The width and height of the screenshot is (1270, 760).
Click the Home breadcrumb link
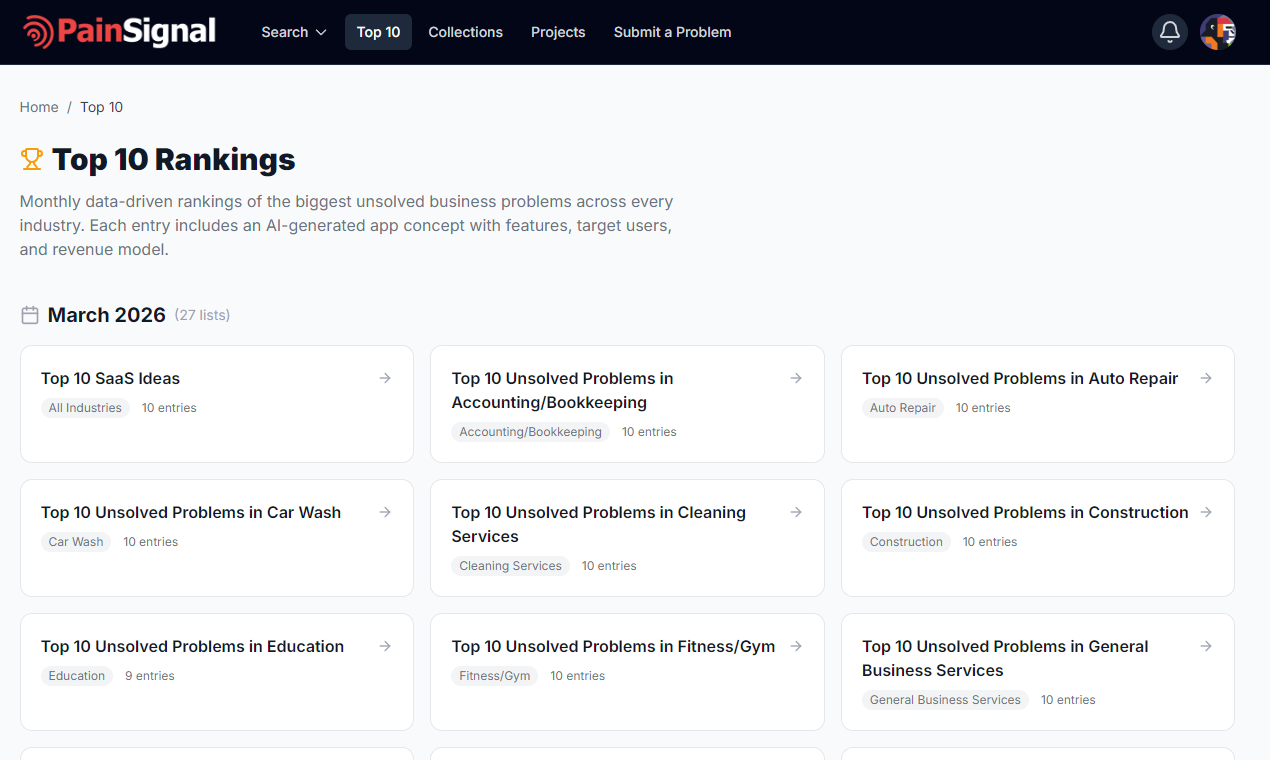click(39, 107)
